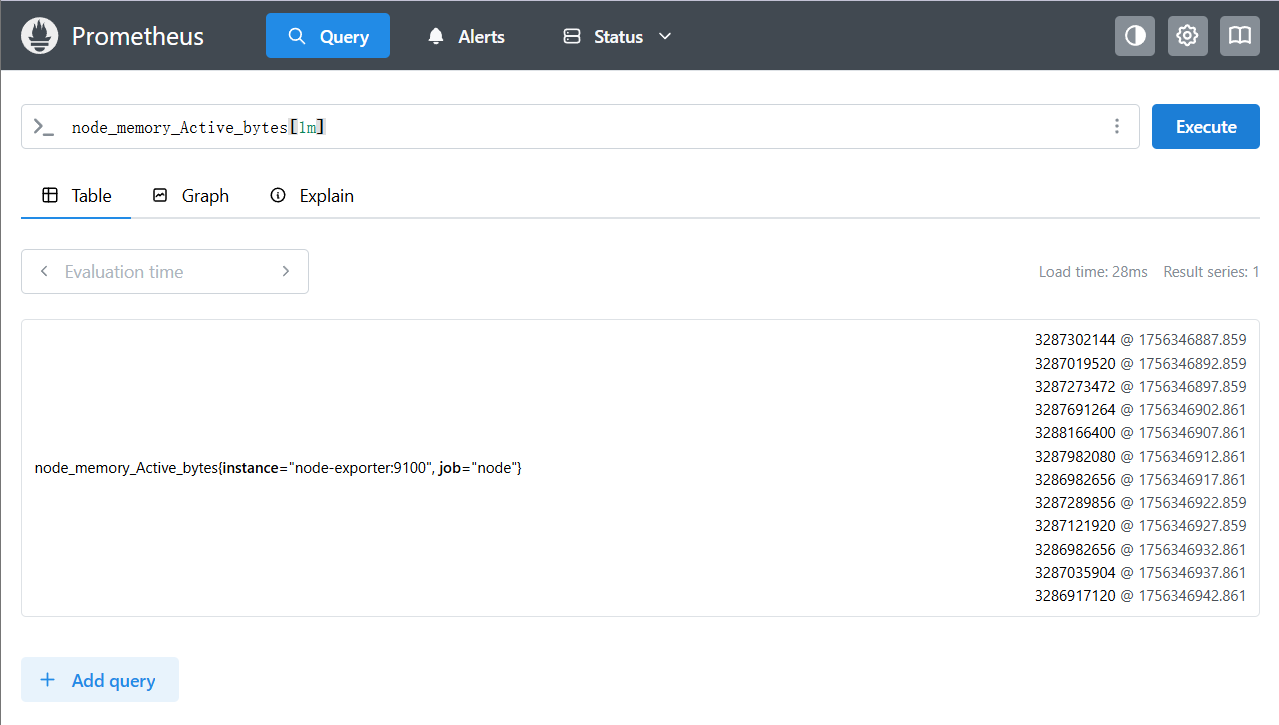Click the Result series: 1 text
Screen dimensions: 1279x725
coord(1211,272)
